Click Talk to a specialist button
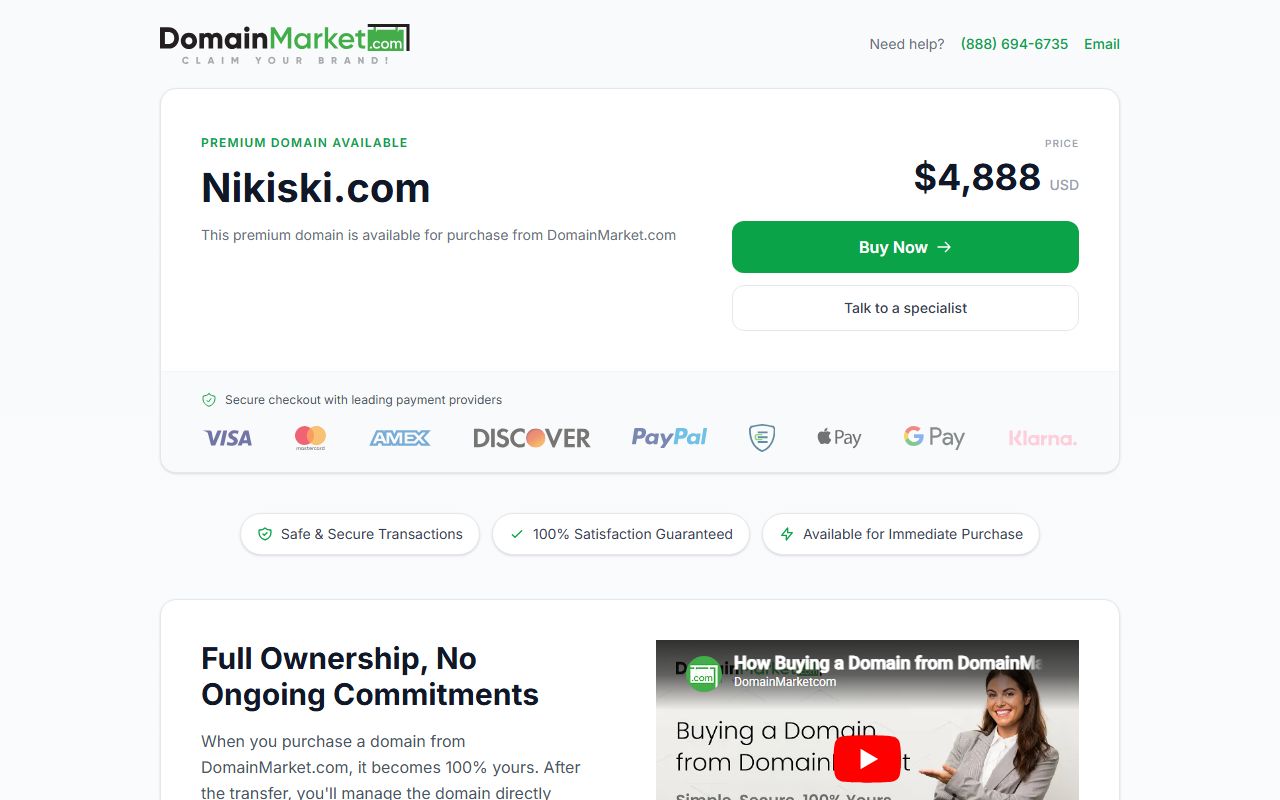 [905, 308]
